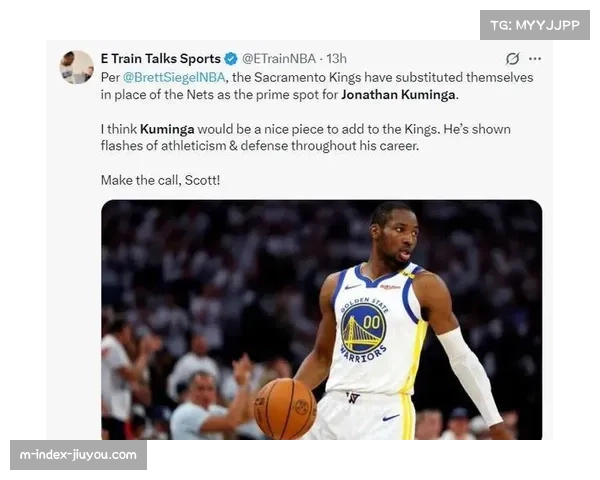Click the Nike swoosh on the shorts
Image resolution: width=600 pixels, height=480 pixels.
tap(391, 418)
